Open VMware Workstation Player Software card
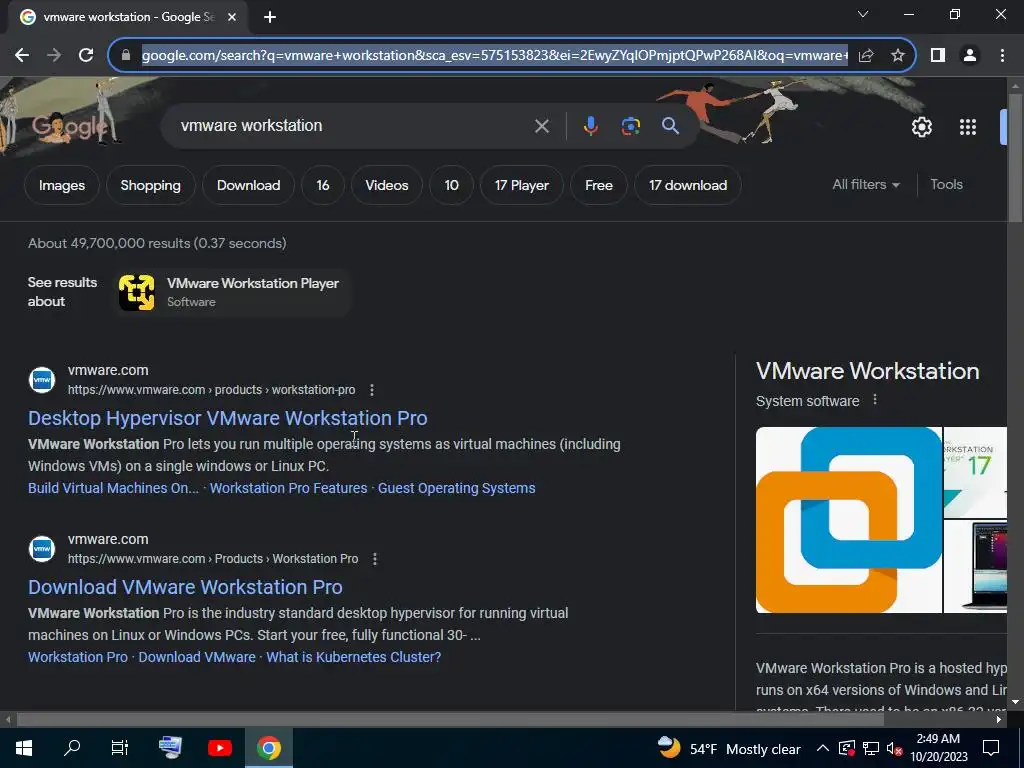1024x768 pixels. [233, 292]
